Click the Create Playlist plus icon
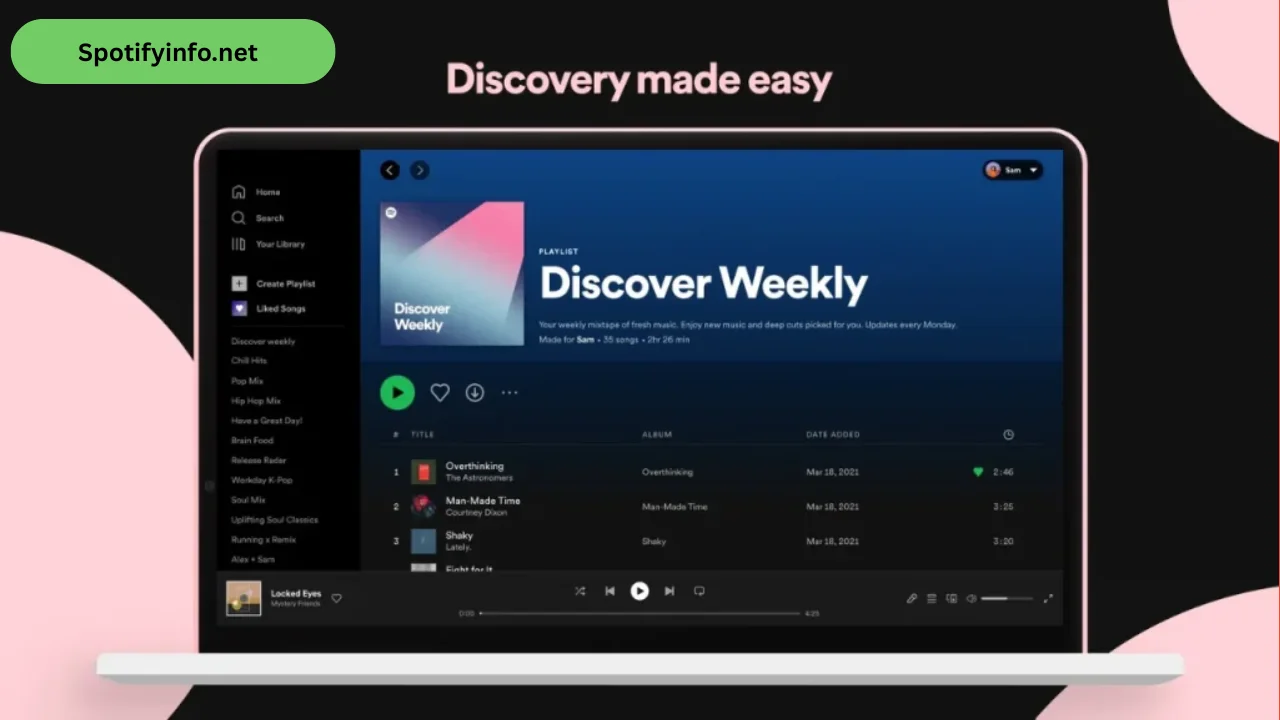 pos(239,284)
